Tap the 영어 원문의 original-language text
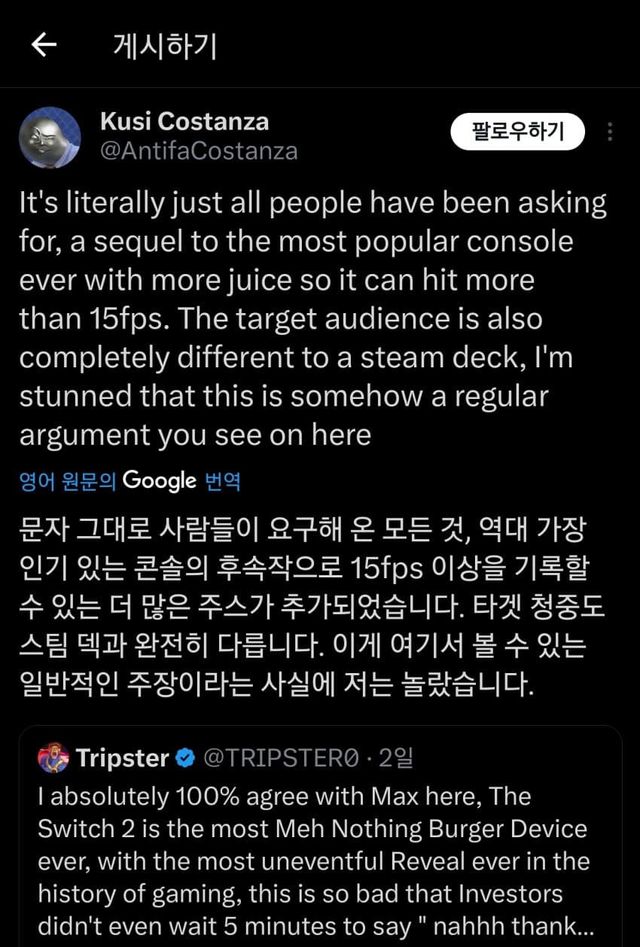The height and width of the screenshot is (947, 640). point(69,481)
